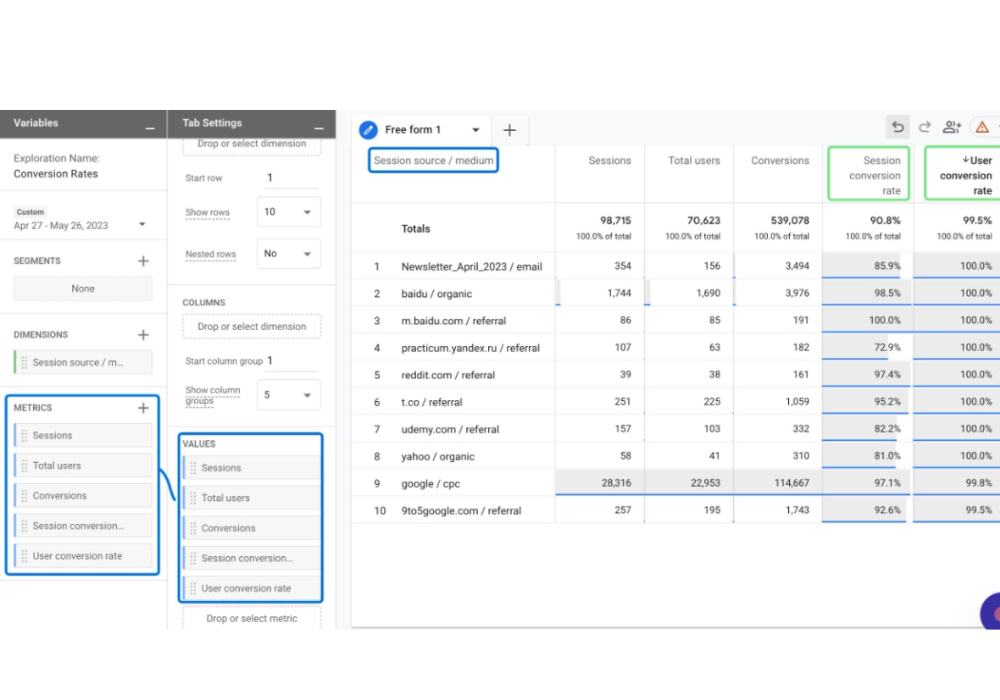Select the Variables panel header
The image size is (1000, 700).
pyautogui.click(x=35, y=123)
